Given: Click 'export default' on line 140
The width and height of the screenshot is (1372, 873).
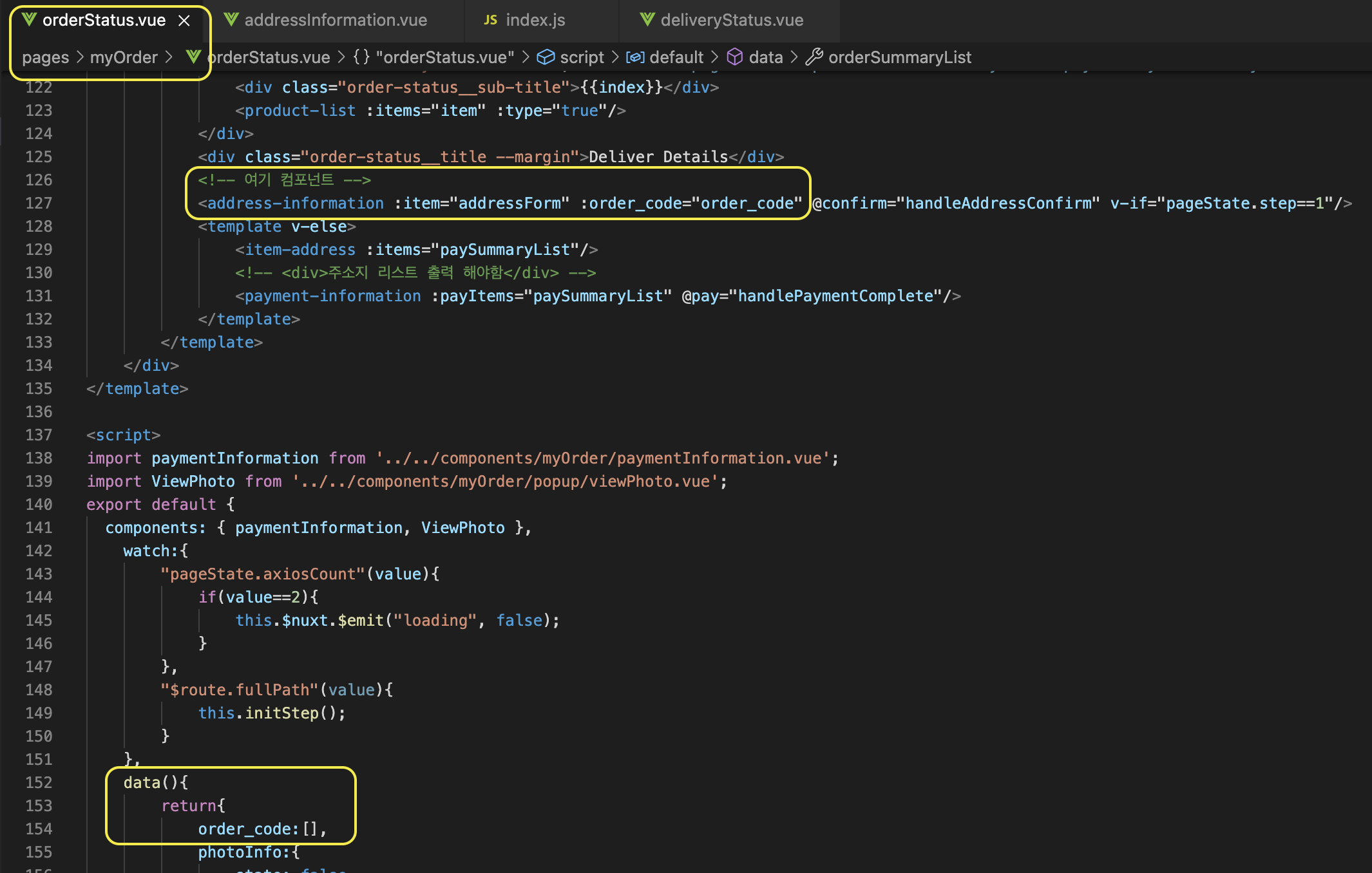Looking at the screenshot, I should point(151,504).
